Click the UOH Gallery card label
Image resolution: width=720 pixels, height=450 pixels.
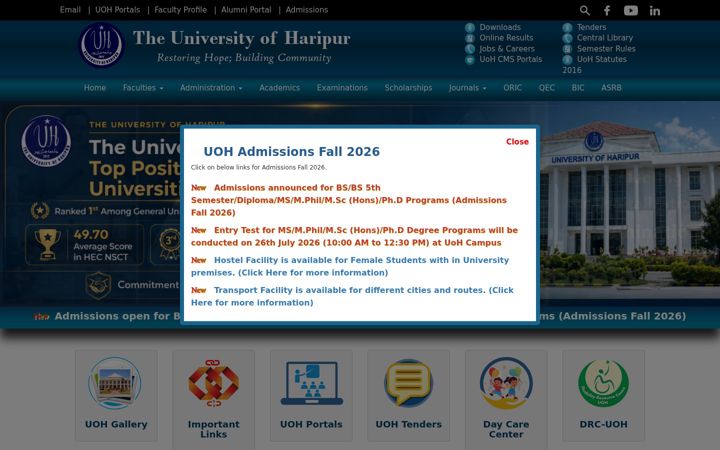(x=116, y=424)
